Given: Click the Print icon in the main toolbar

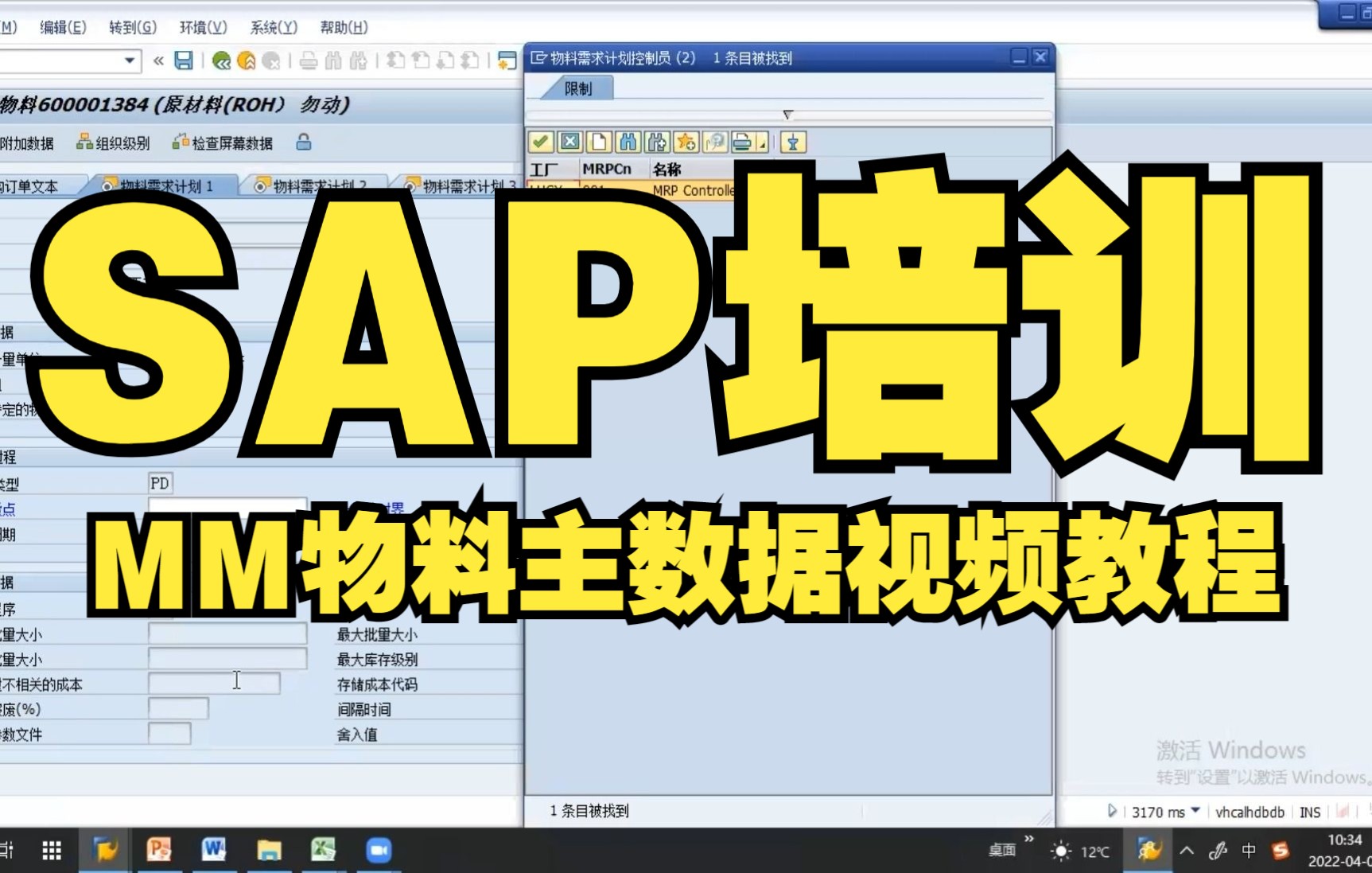Looking at the screenshot, I should 309,60.
